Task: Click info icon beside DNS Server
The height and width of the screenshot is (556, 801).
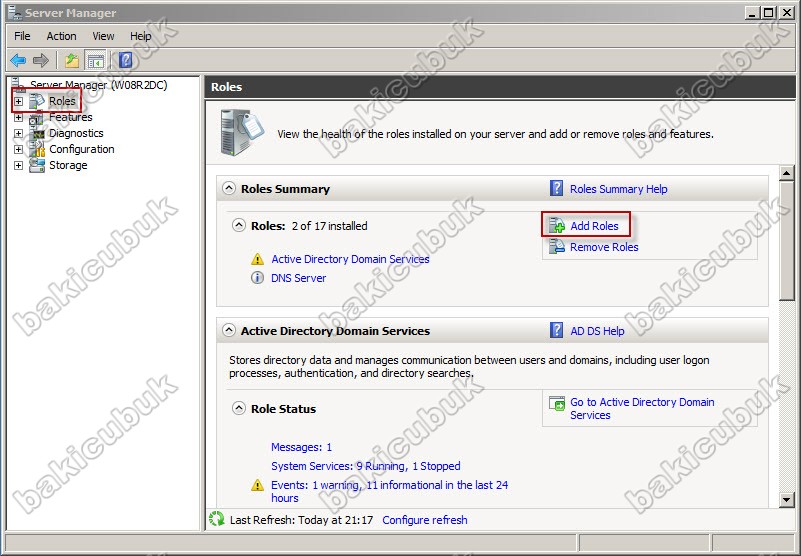Action: (257, 277)
